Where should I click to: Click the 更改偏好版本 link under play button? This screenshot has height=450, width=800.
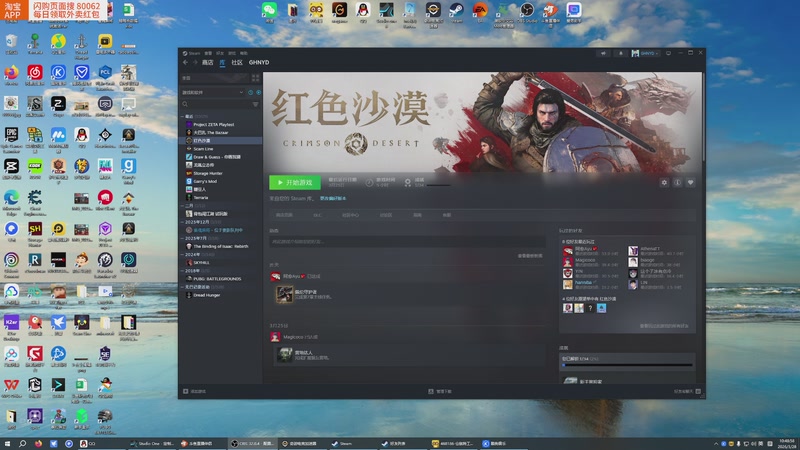[x=333, y=198]
